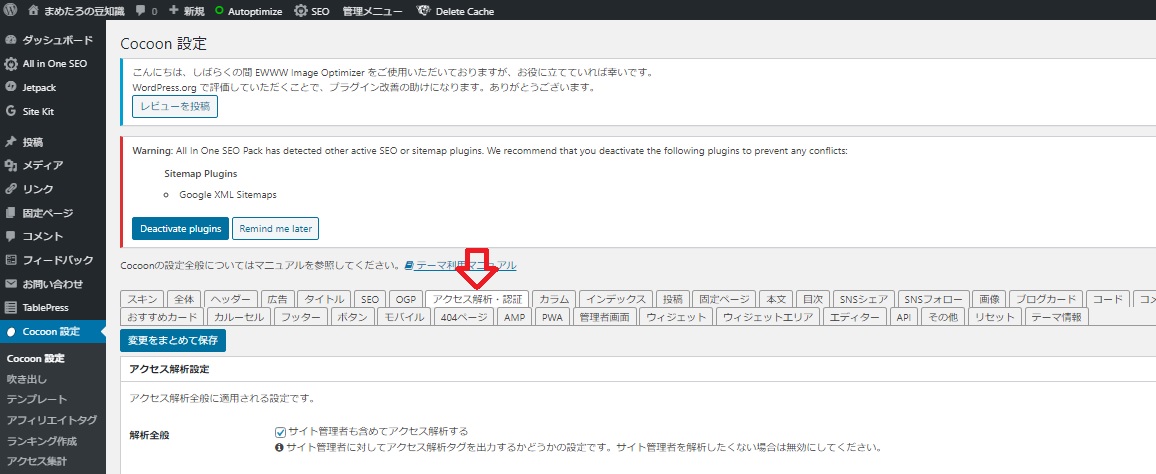
Task: Switch to the ボタン tab
Action: 352,317
